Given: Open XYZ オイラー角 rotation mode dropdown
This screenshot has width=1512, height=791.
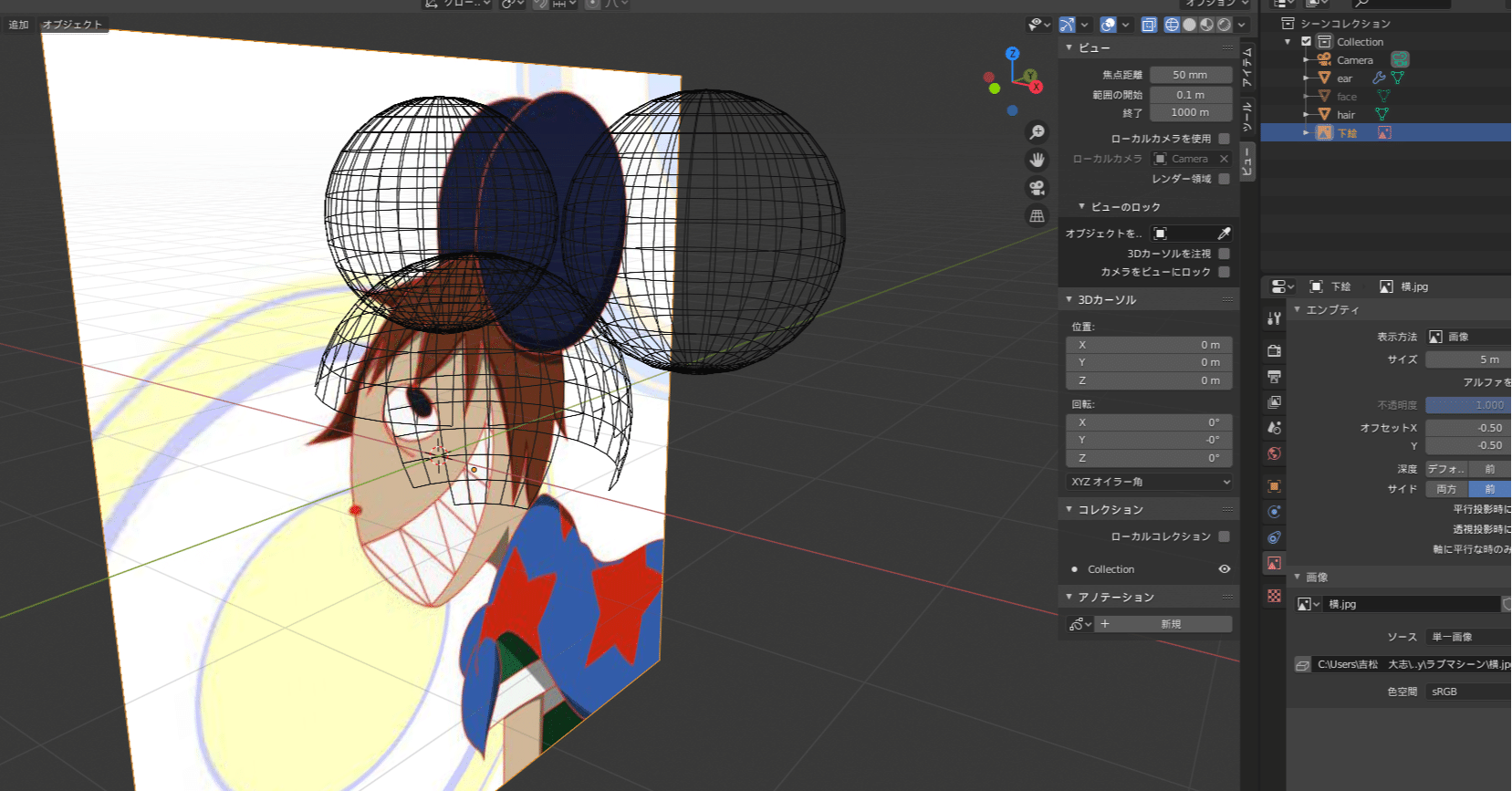Looking at the screenshot, I should click(1150, 482).
